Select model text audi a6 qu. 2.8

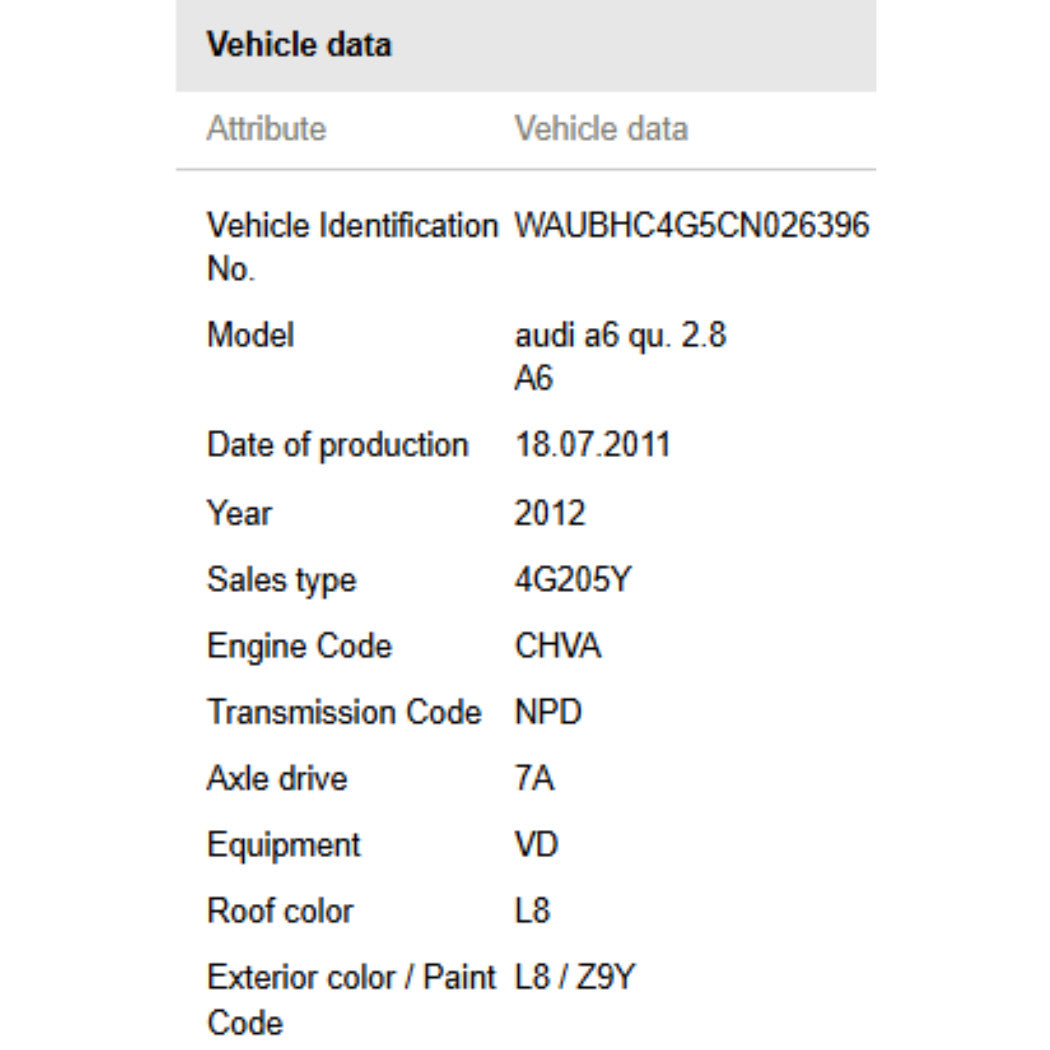[x=620, y=335]
